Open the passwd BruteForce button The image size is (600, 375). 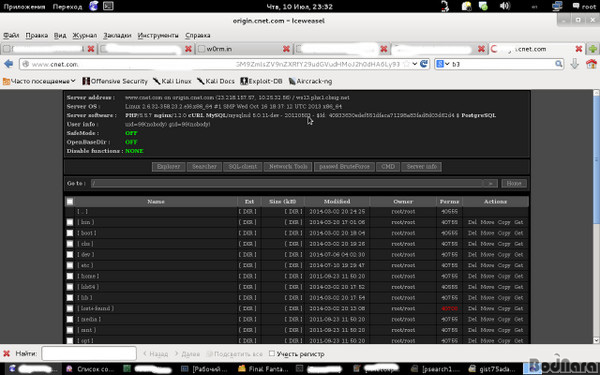point(344,166)
